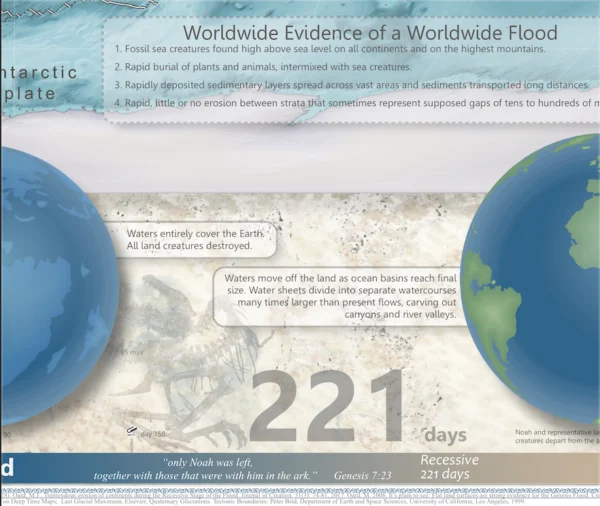Click the large '221' number
600x506 pixels.
326,406
